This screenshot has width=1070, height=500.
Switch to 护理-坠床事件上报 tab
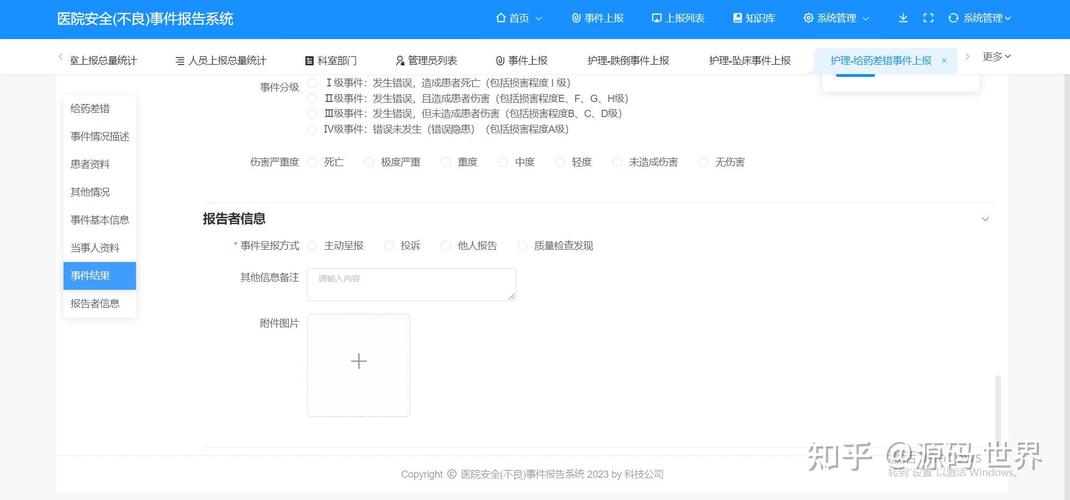point(750,61)
